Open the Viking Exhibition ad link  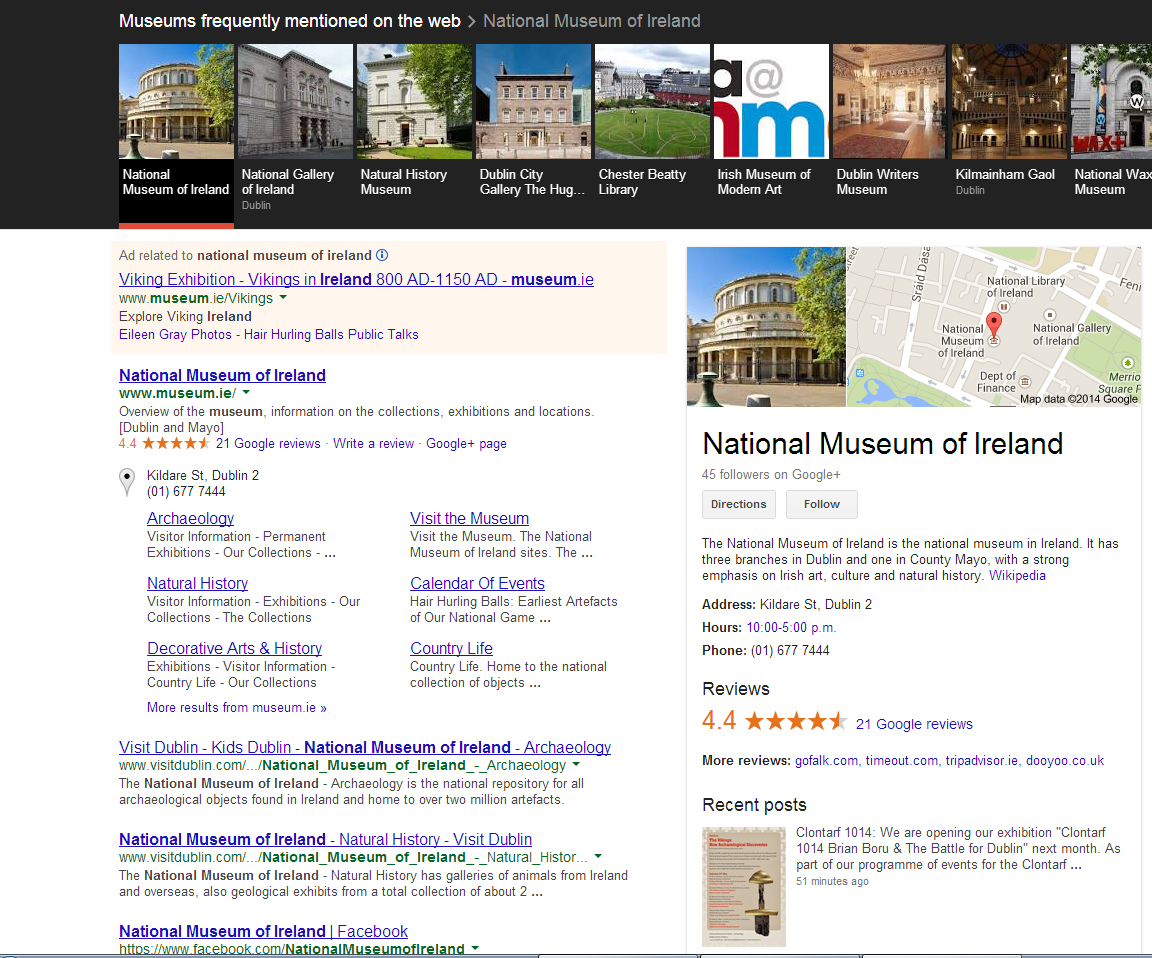pyautogui.click(x=356, y=279)
